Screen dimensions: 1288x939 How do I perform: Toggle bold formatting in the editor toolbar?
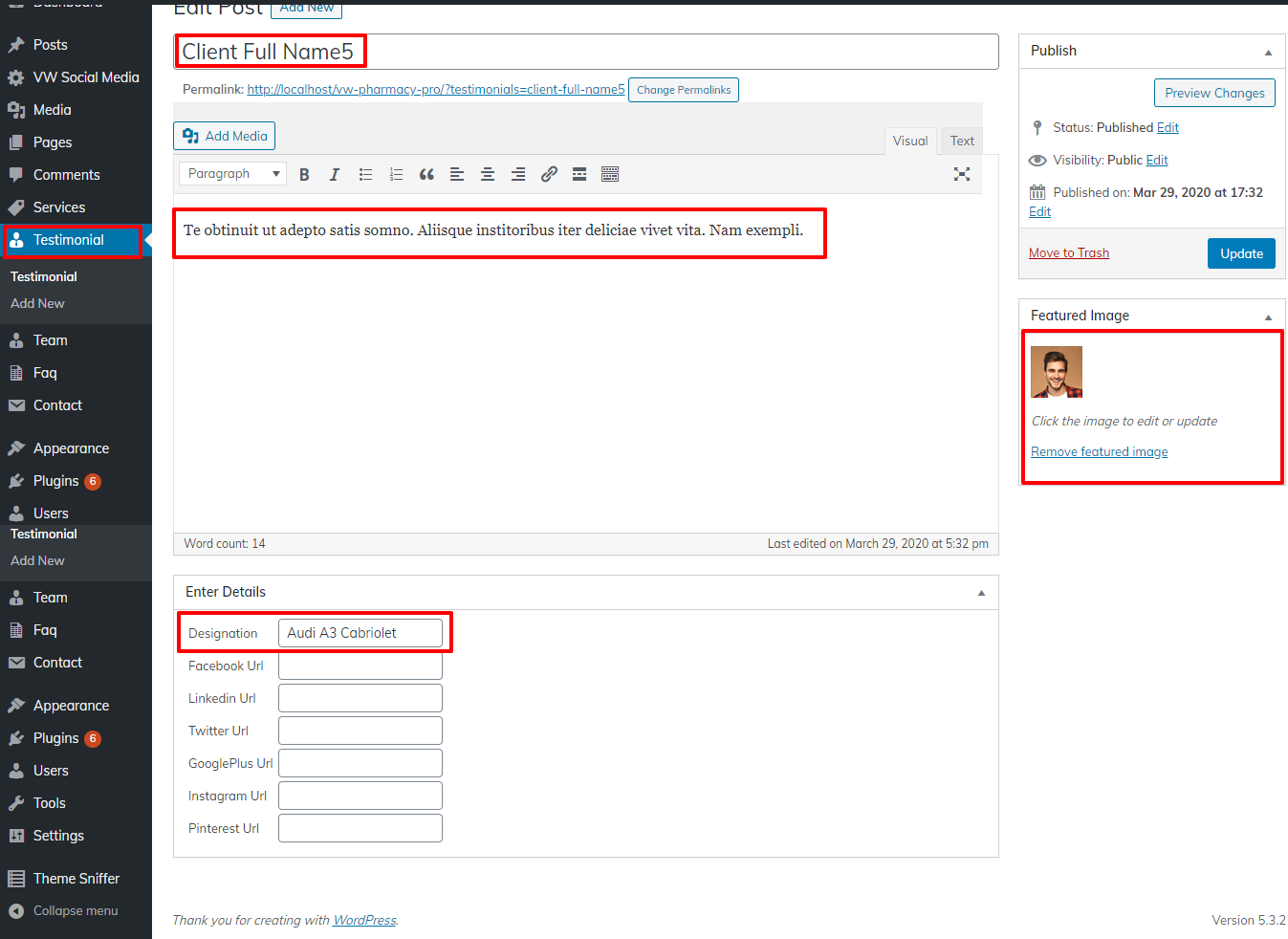click(304, 174)
